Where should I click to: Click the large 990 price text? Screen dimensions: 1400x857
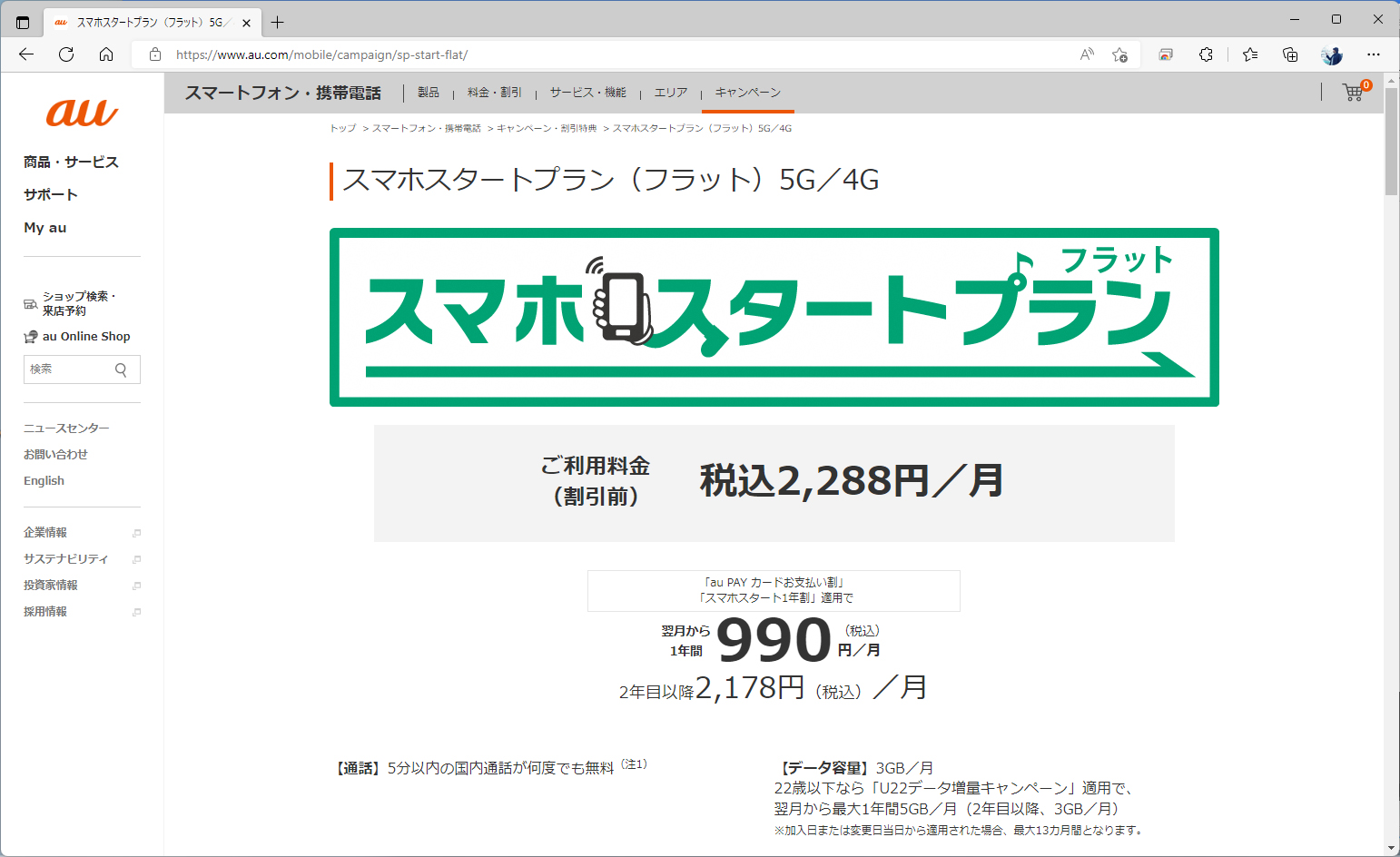(x=774, y=639)
